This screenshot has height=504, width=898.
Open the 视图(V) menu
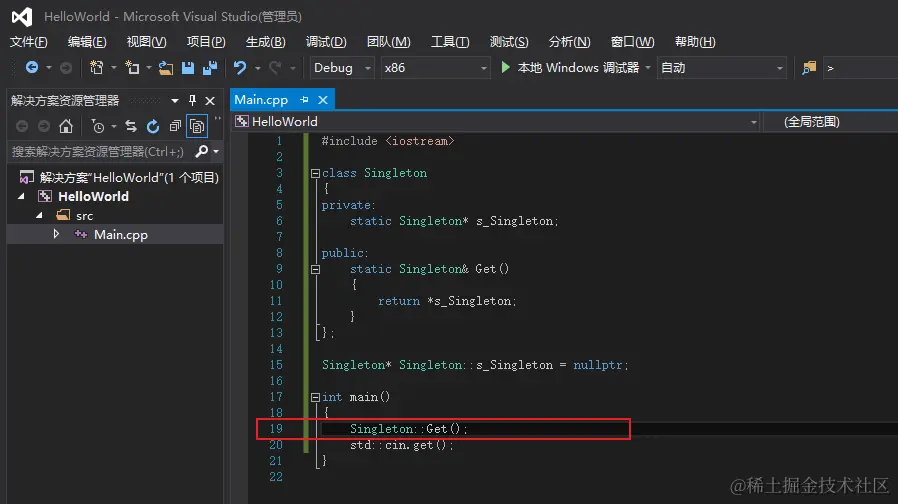pos(147,42)
